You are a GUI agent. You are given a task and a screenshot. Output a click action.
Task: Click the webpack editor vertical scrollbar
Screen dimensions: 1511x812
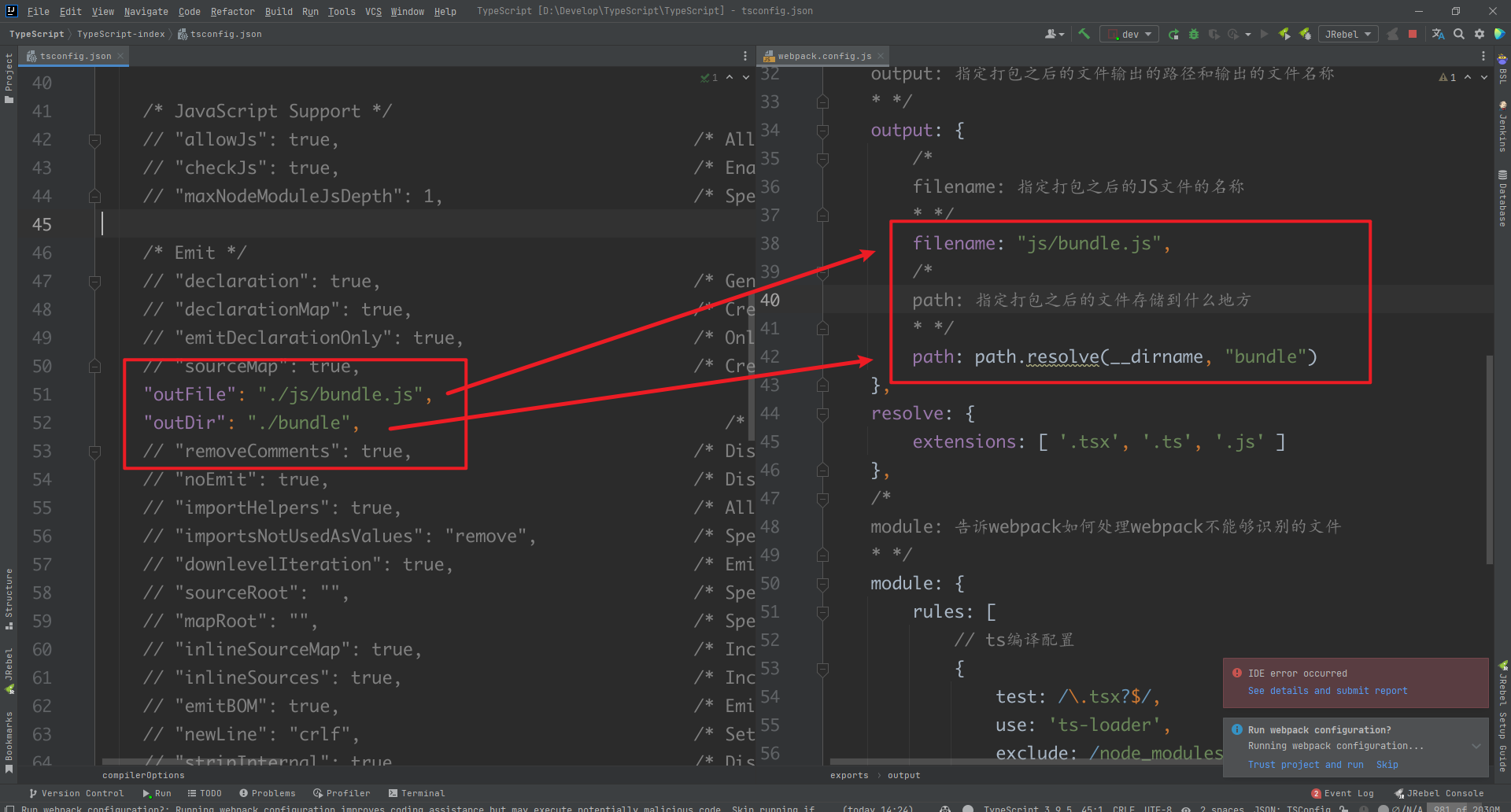click(1490, 459)
